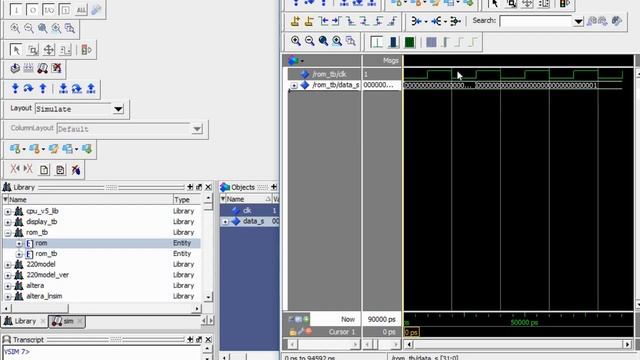Click the Library horizontal scrollbar thumb
The width and height of the screenshot is (640, 360).
point(39,308)
